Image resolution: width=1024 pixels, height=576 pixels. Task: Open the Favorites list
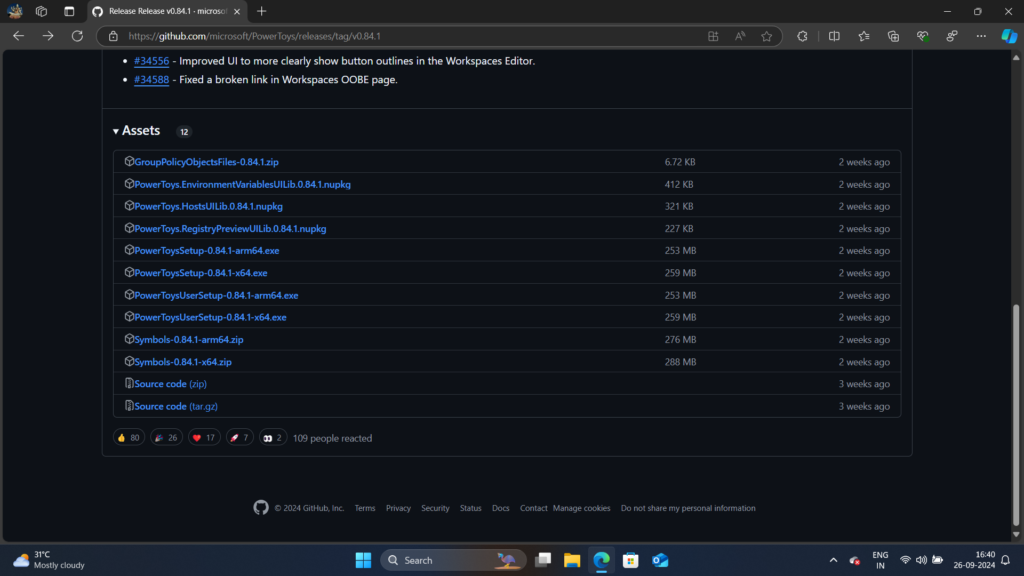[863, 36]
